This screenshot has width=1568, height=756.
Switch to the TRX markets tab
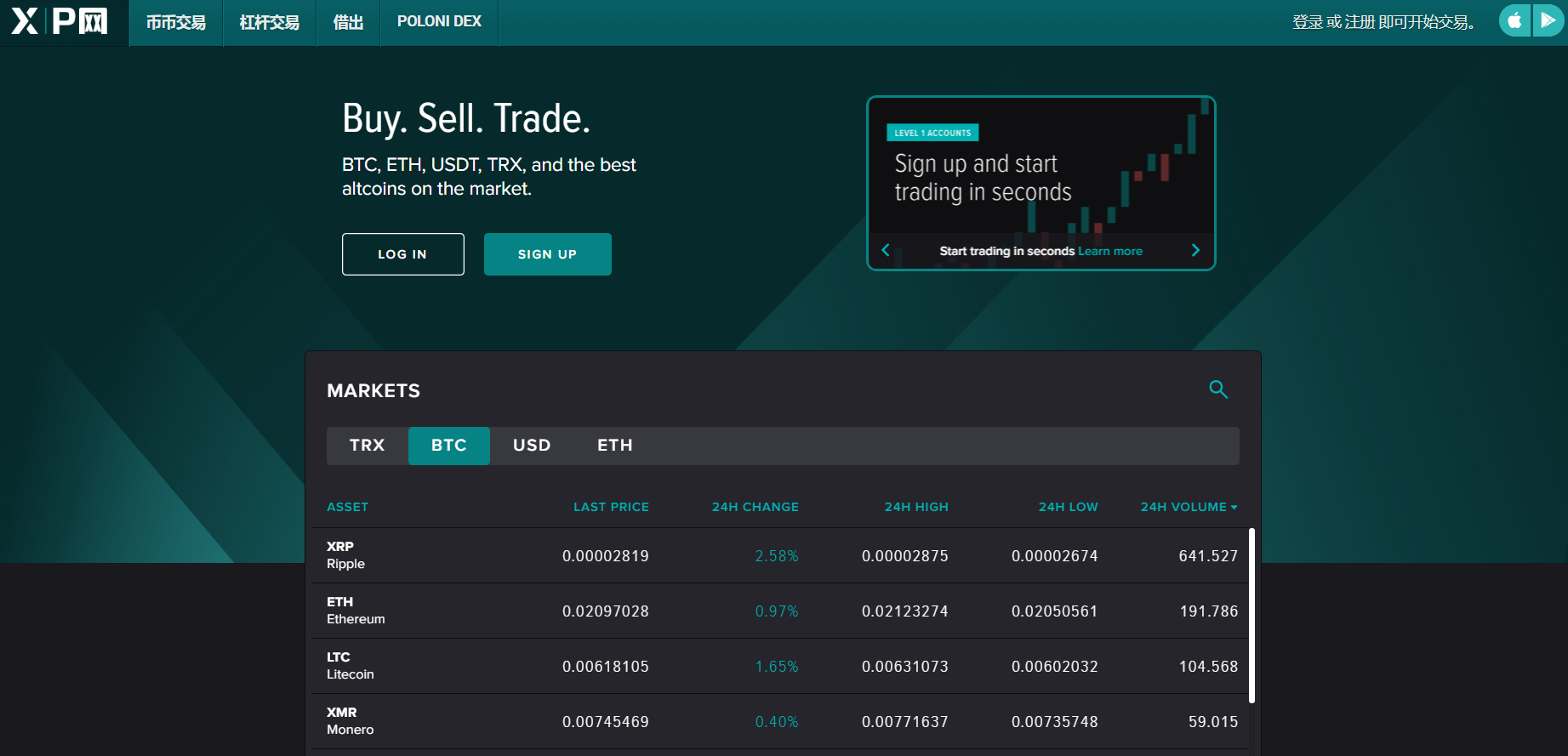tap(368, 446)
